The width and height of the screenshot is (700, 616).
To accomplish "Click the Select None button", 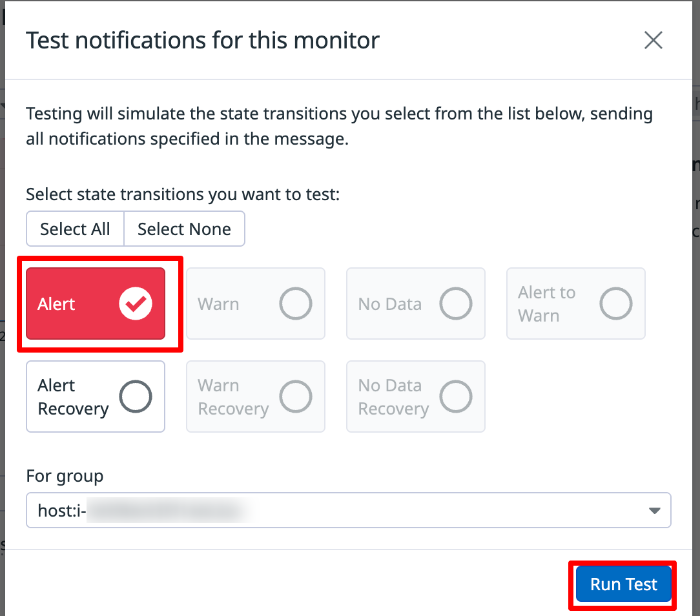I will pos(184,229).
